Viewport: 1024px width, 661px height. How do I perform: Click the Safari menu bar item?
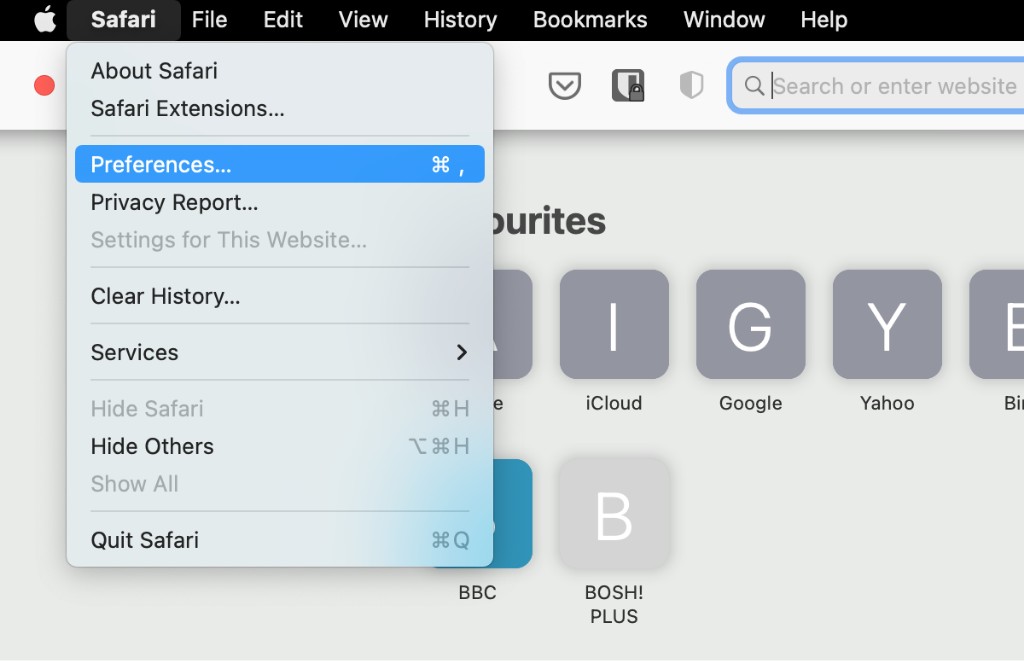(123, 20)
